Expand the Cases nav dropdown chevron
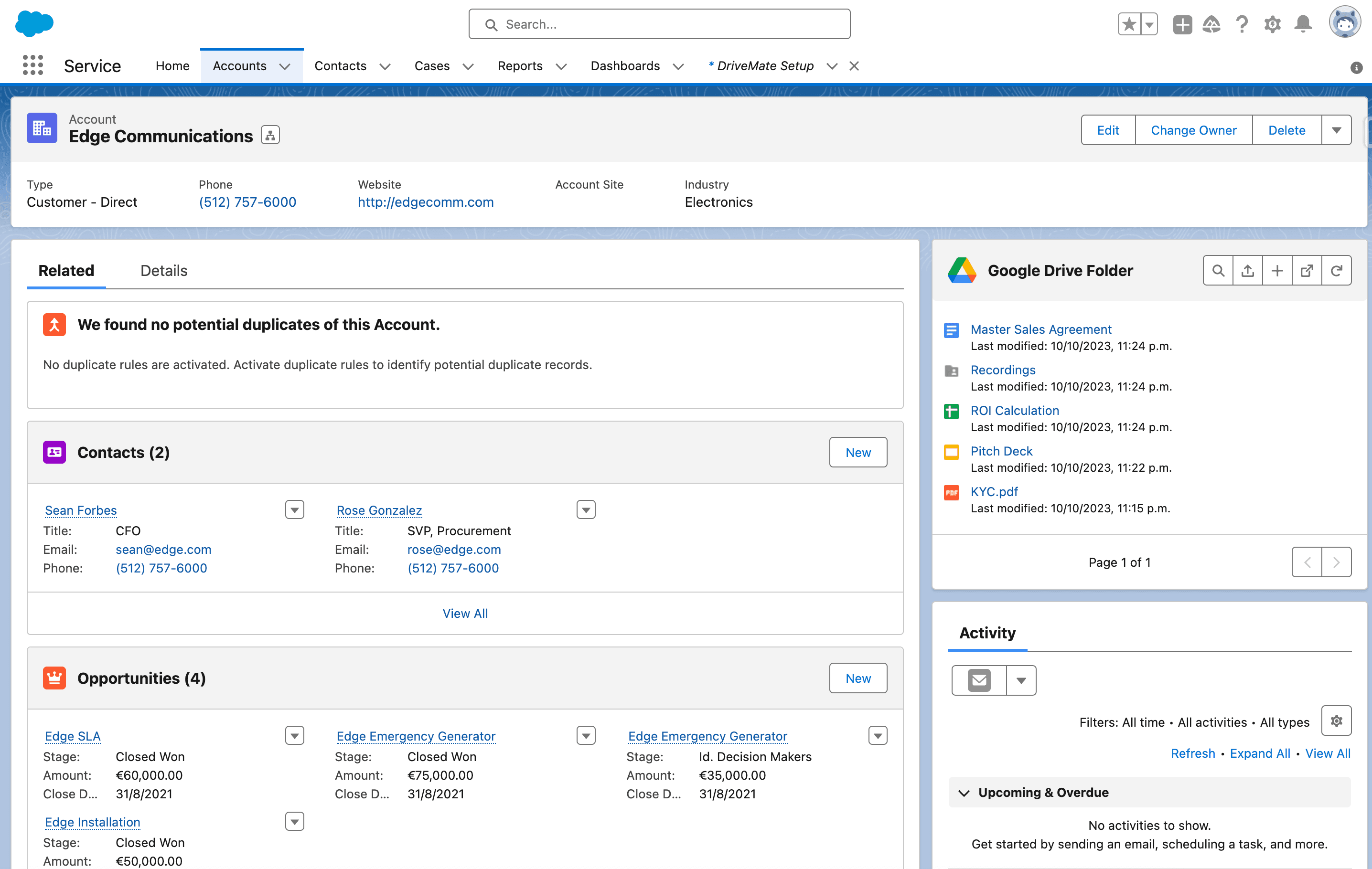 click(x=468, y=67)
